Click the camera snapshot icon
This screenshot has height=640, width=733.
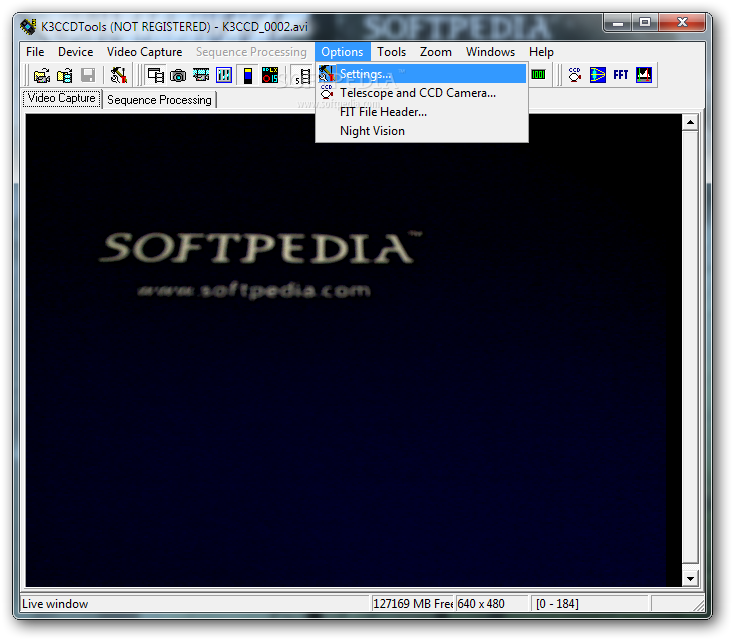(178, 75)
